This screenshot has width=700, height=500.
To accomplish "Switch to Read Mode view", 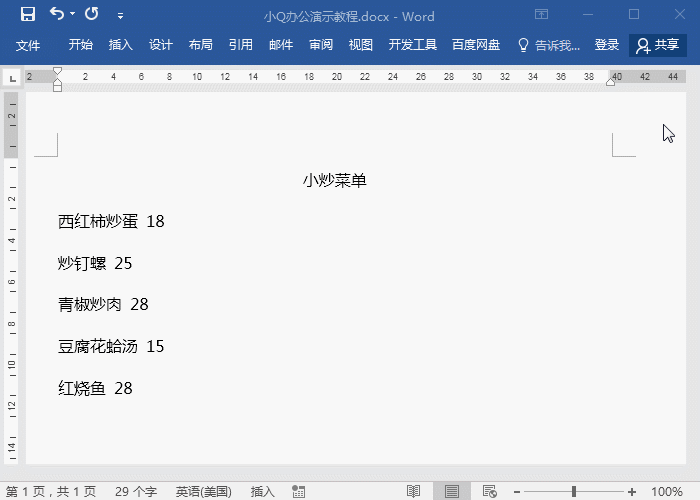I will (x=413, y=492).
